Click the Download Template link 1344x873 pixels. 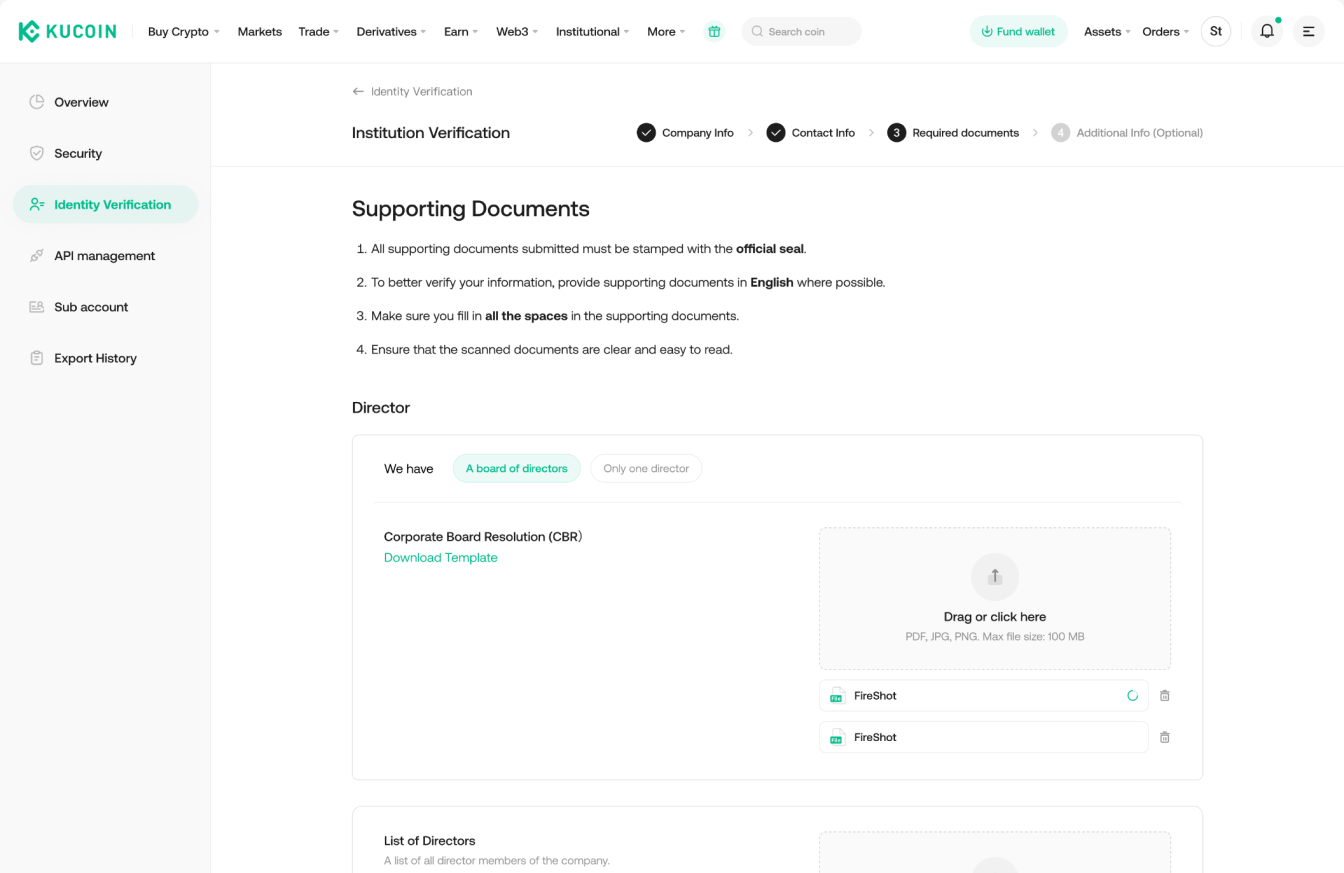tap(440, 558)
